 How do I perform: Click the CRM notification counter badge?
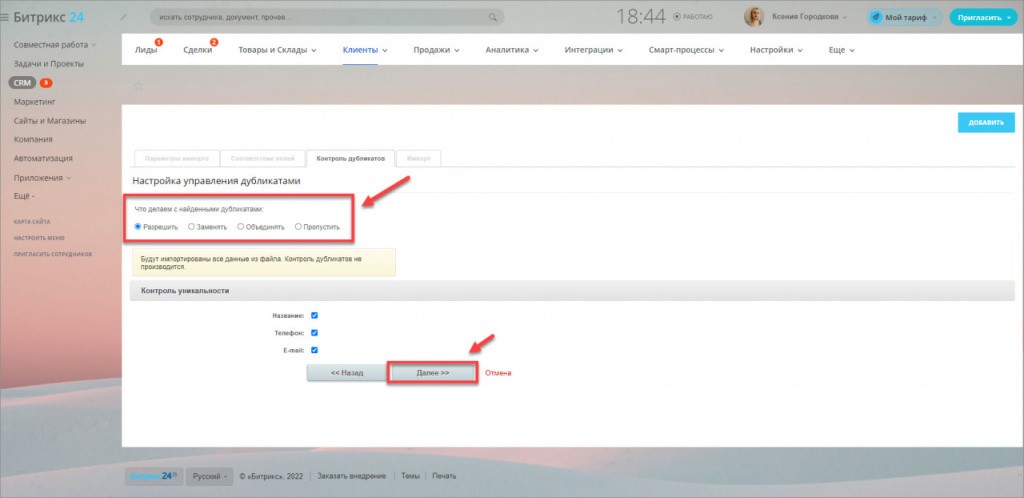(46, 83)
